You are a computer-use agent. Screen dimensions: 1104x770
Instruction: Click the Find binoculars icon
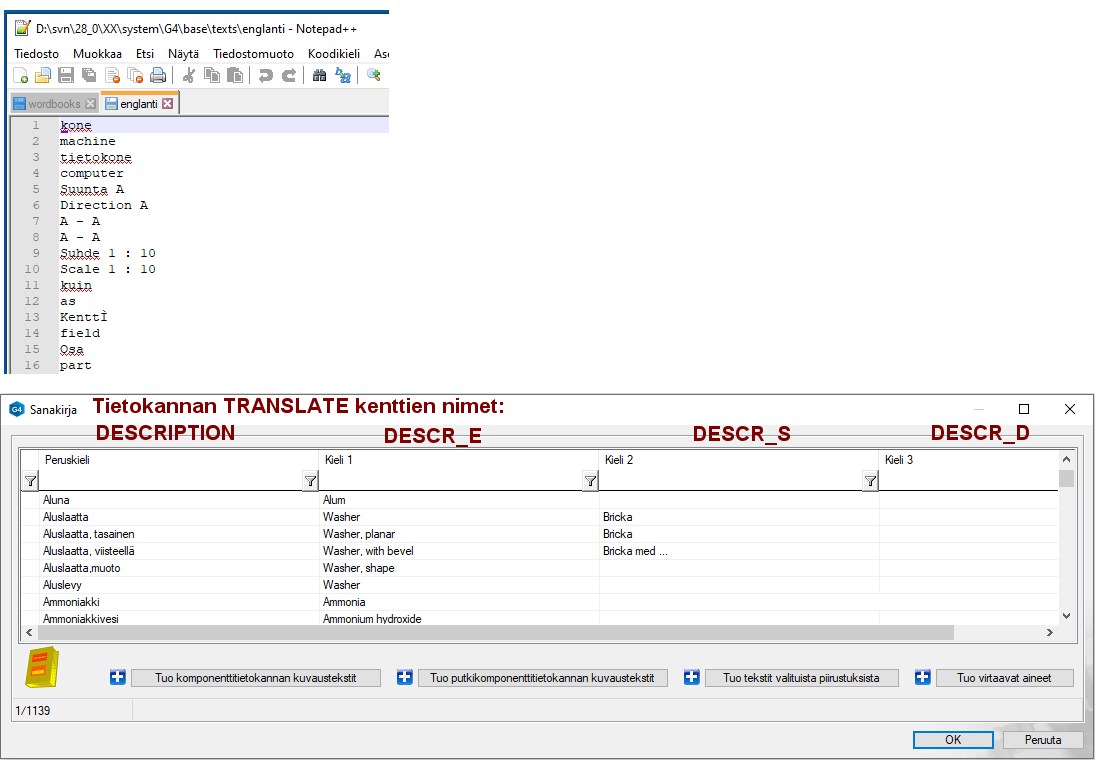320,75
